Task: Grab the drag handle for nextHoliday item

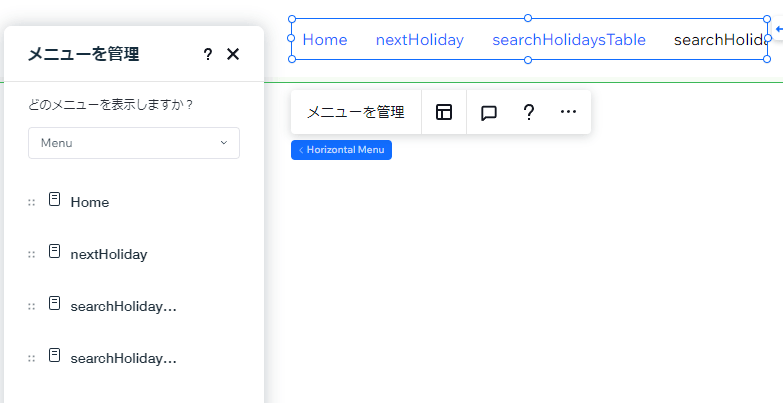Action: pyautogui.click(x=31, y=254)
